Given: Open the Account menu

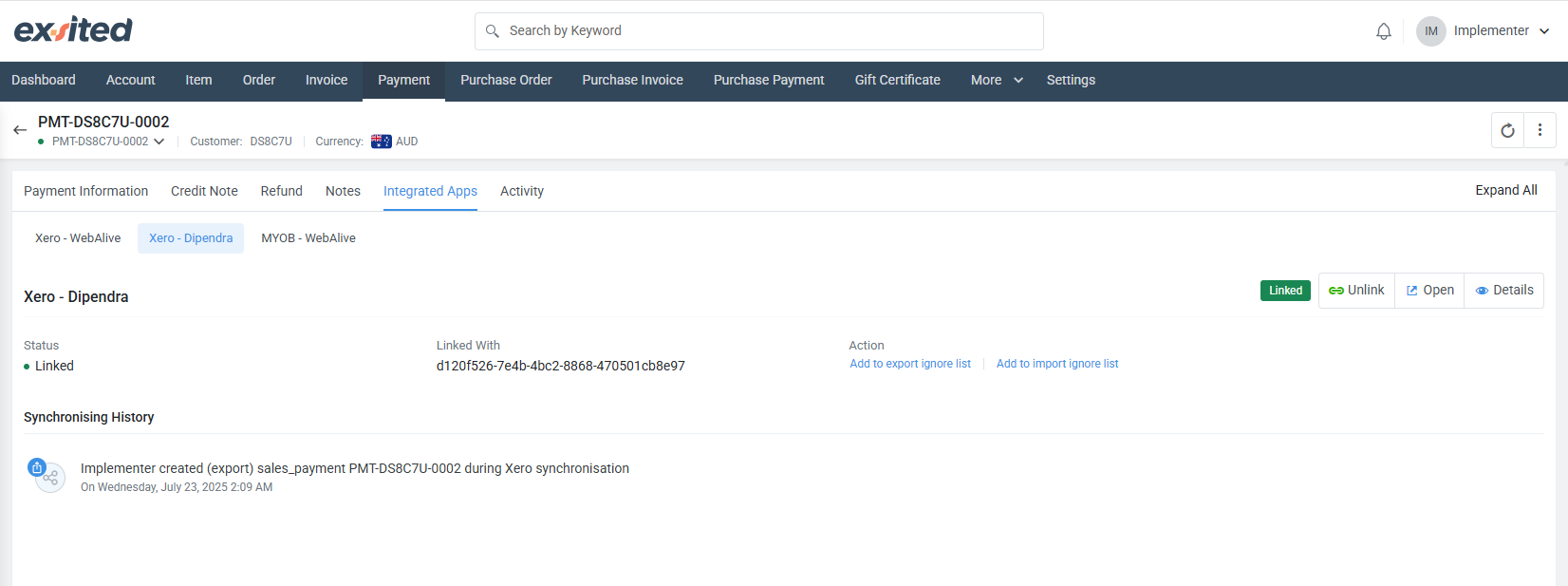Looking at the screenshot, I should point(131,81).
